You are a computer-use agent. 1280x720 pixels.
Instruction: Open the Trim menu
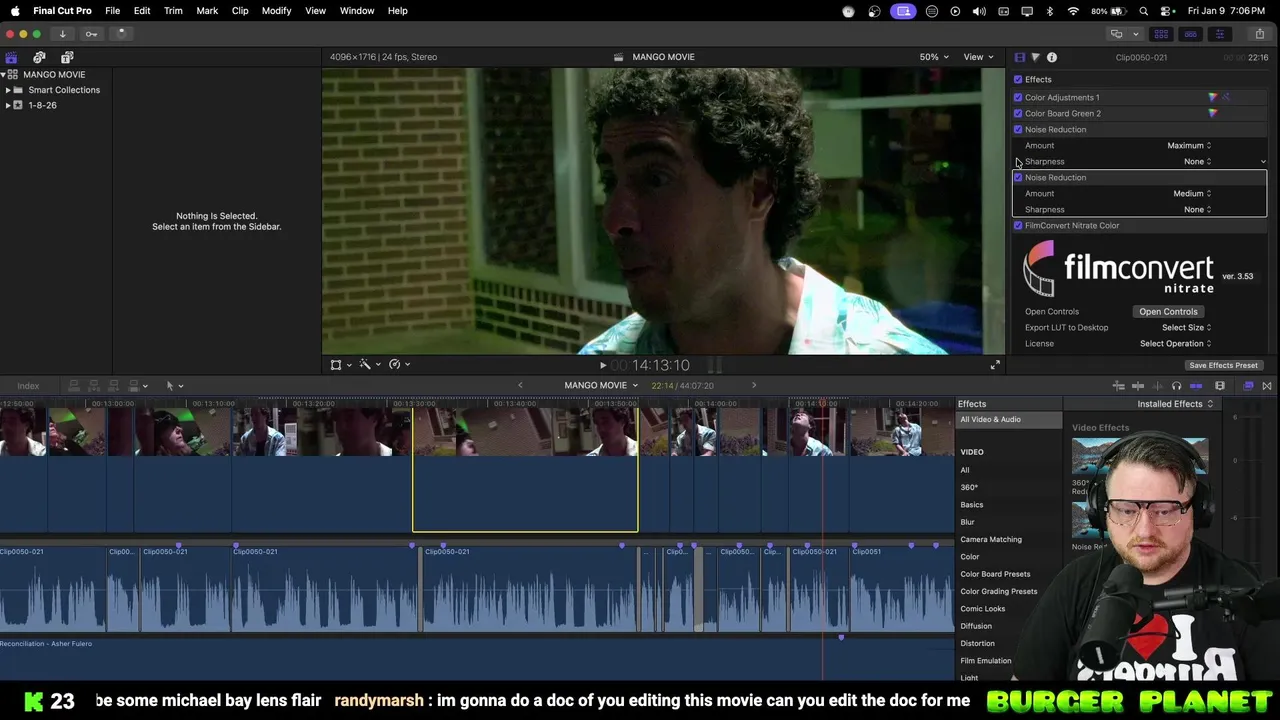[173, 11]
